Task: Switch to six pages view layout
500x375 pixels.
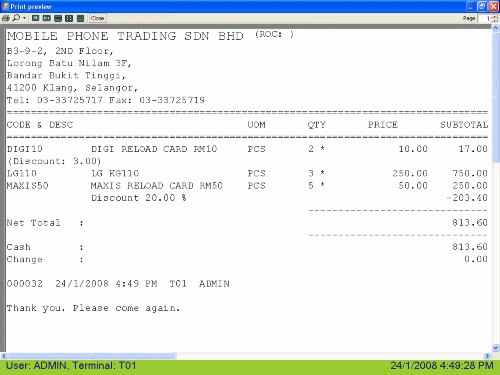Action: 80,18
